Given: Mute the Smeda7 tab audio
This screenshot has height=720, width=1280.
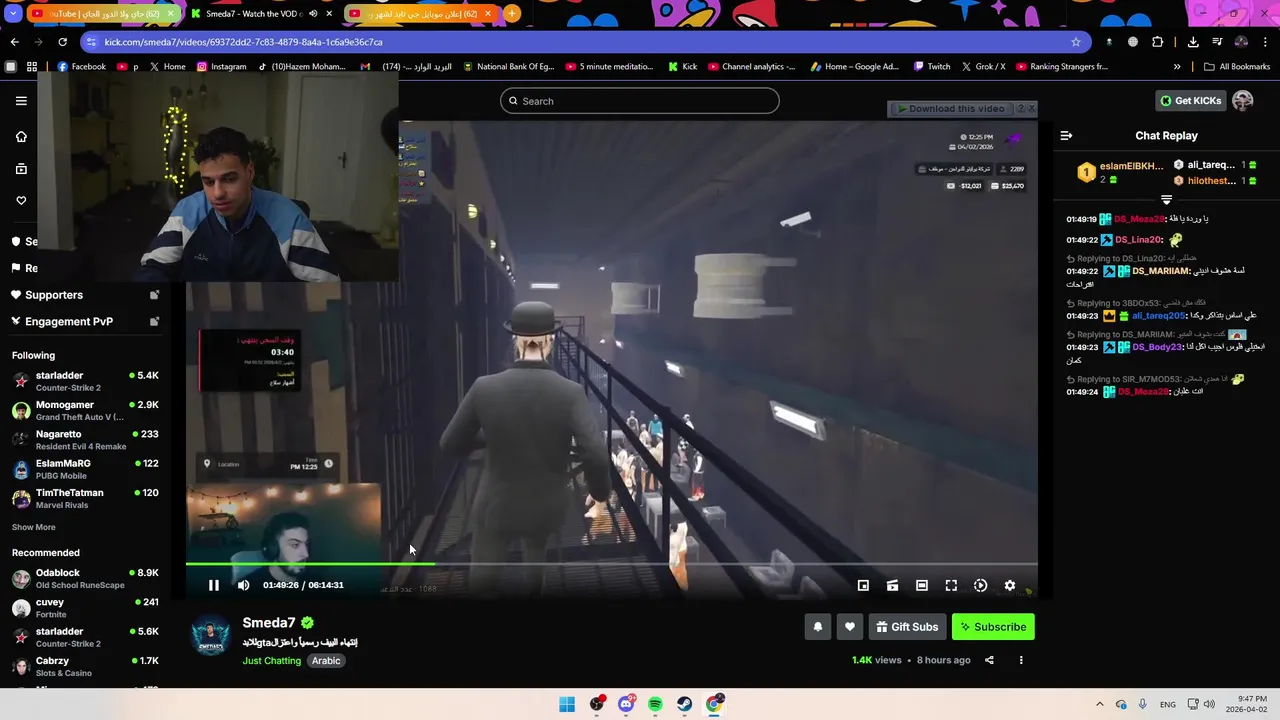Looking at the screenshot, I should point(313,14).
